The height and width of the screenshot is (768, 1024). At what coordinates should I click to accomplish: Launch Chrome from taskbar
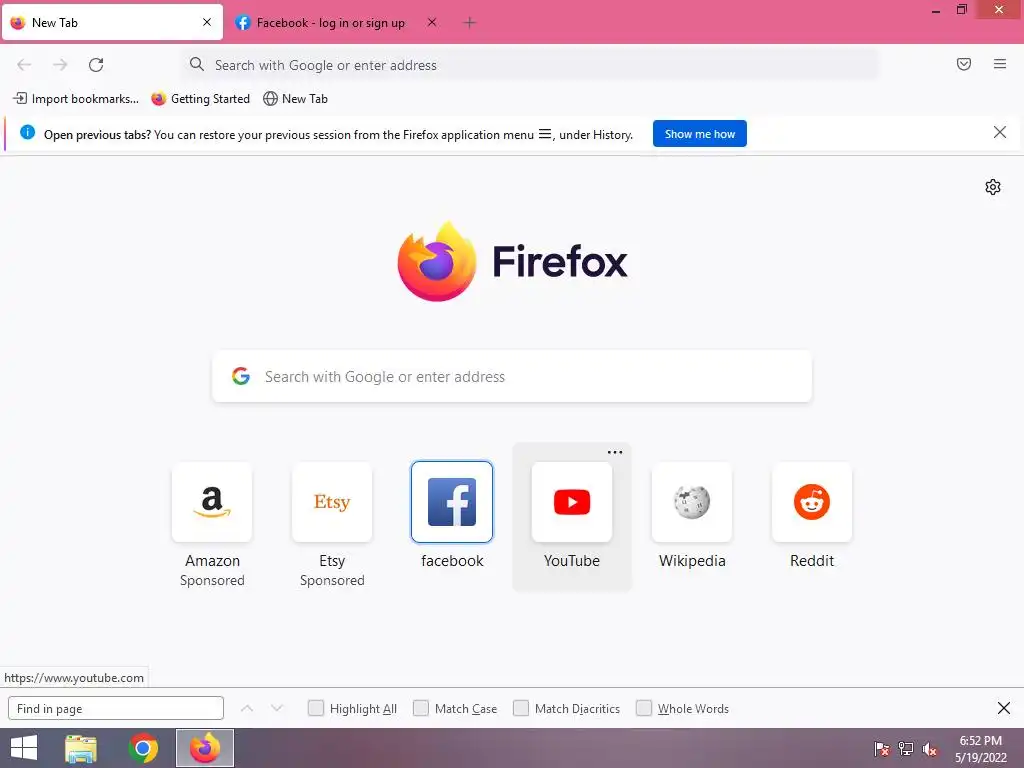[143, 748]
